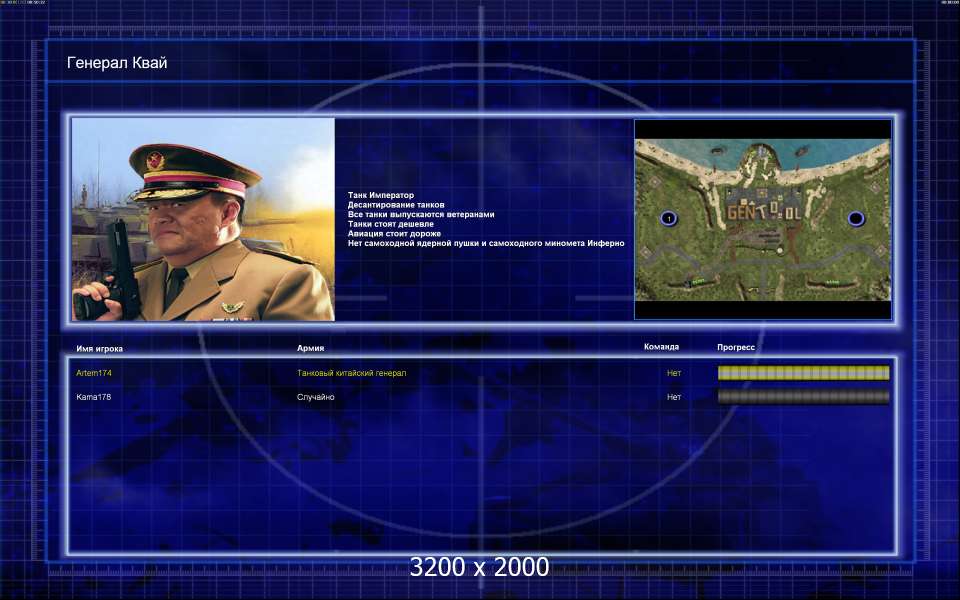Click General Kwai's portrait image
Image resolution: width=960 pixels, height=600 pixels.
(x=203, y=219)
